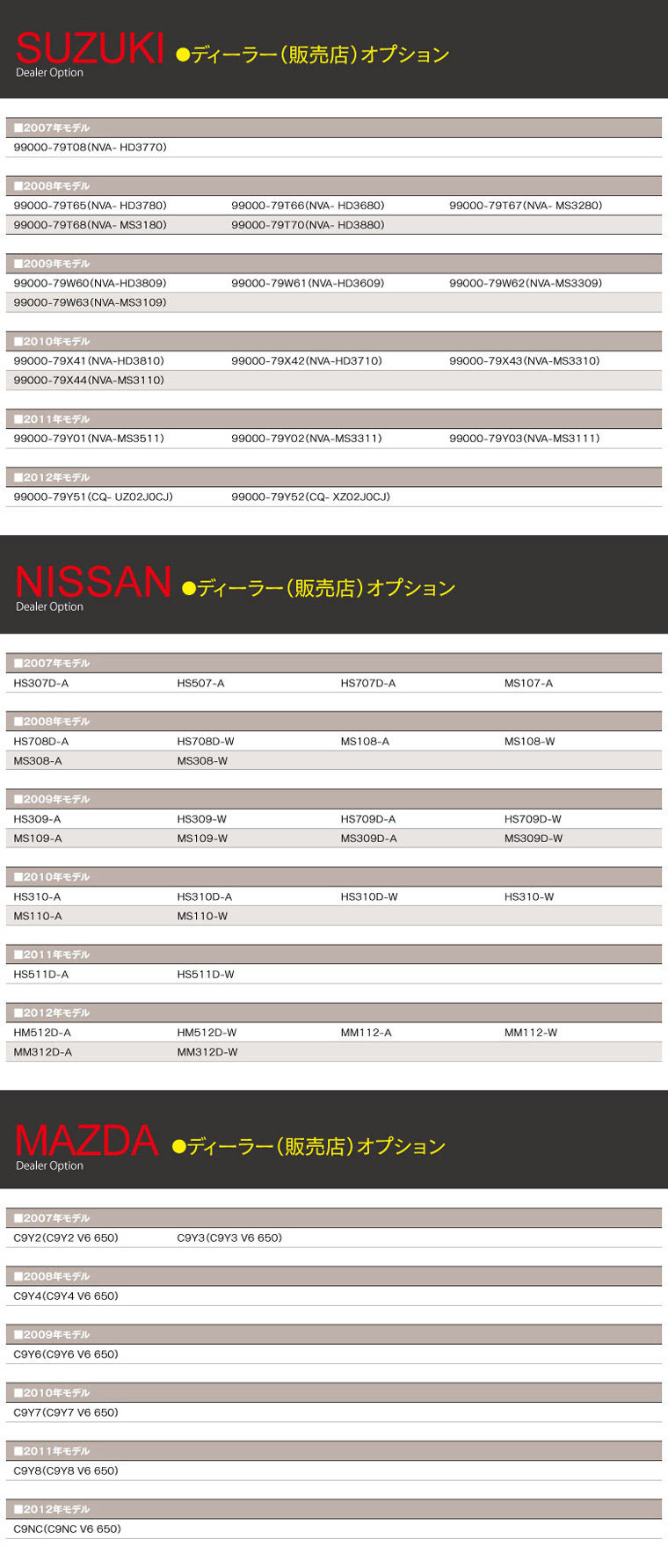Image resolution: width=668 pixels, height=1568 pixels.
Task: Click Nissan model HS310-A
Action: pyautogui.click(x=37, y=897)
